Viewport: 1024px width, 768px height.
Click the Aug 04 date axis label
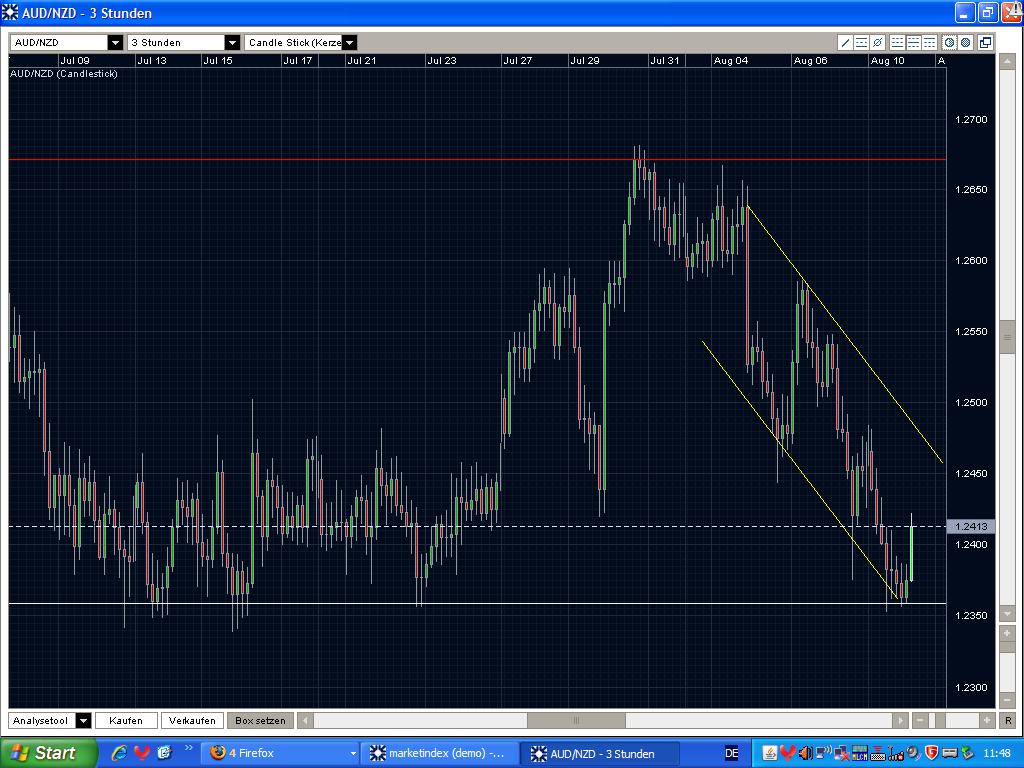(x=731, y=61)
